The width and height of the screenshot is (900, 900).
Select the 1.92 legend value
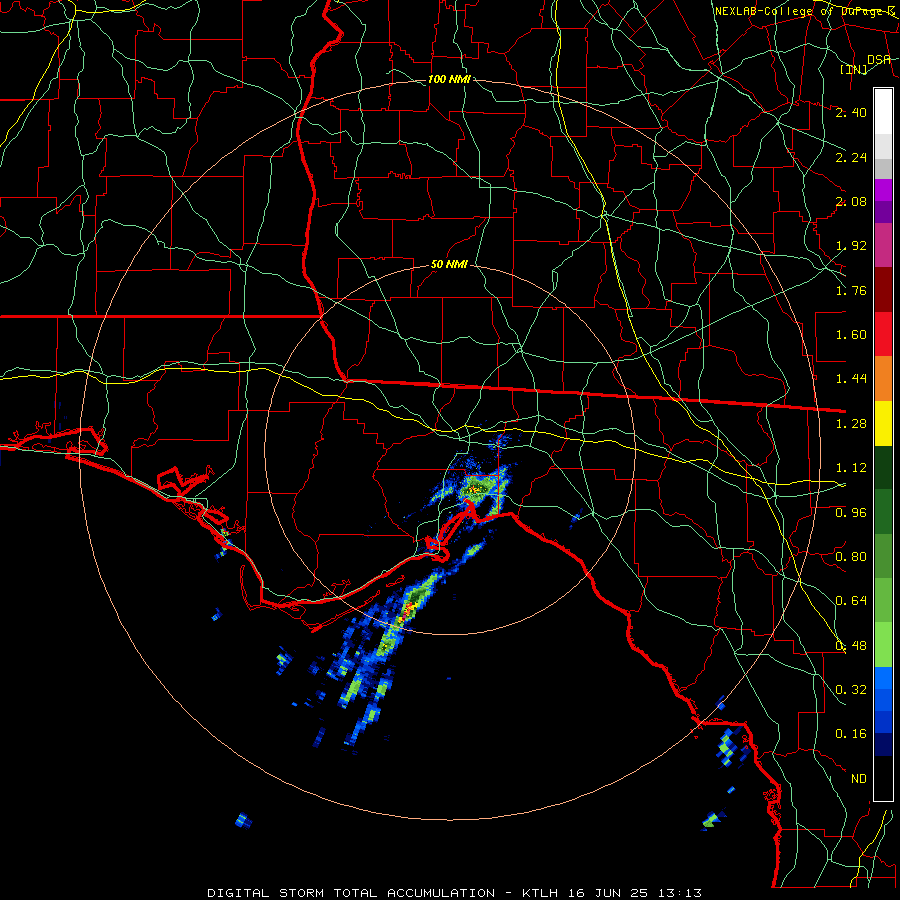point(851,246)
